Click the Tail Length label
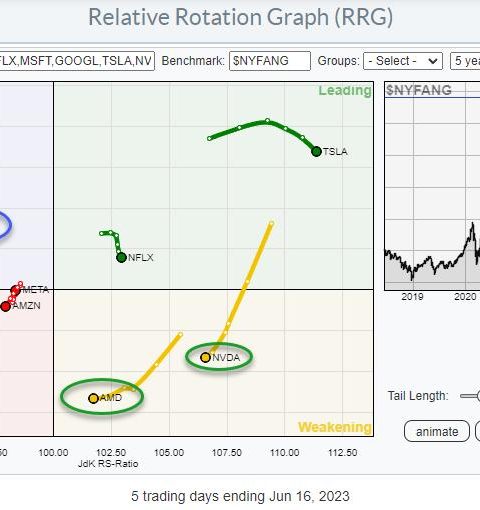Screen dimensions: 480x510 click(x=418, y=396)
